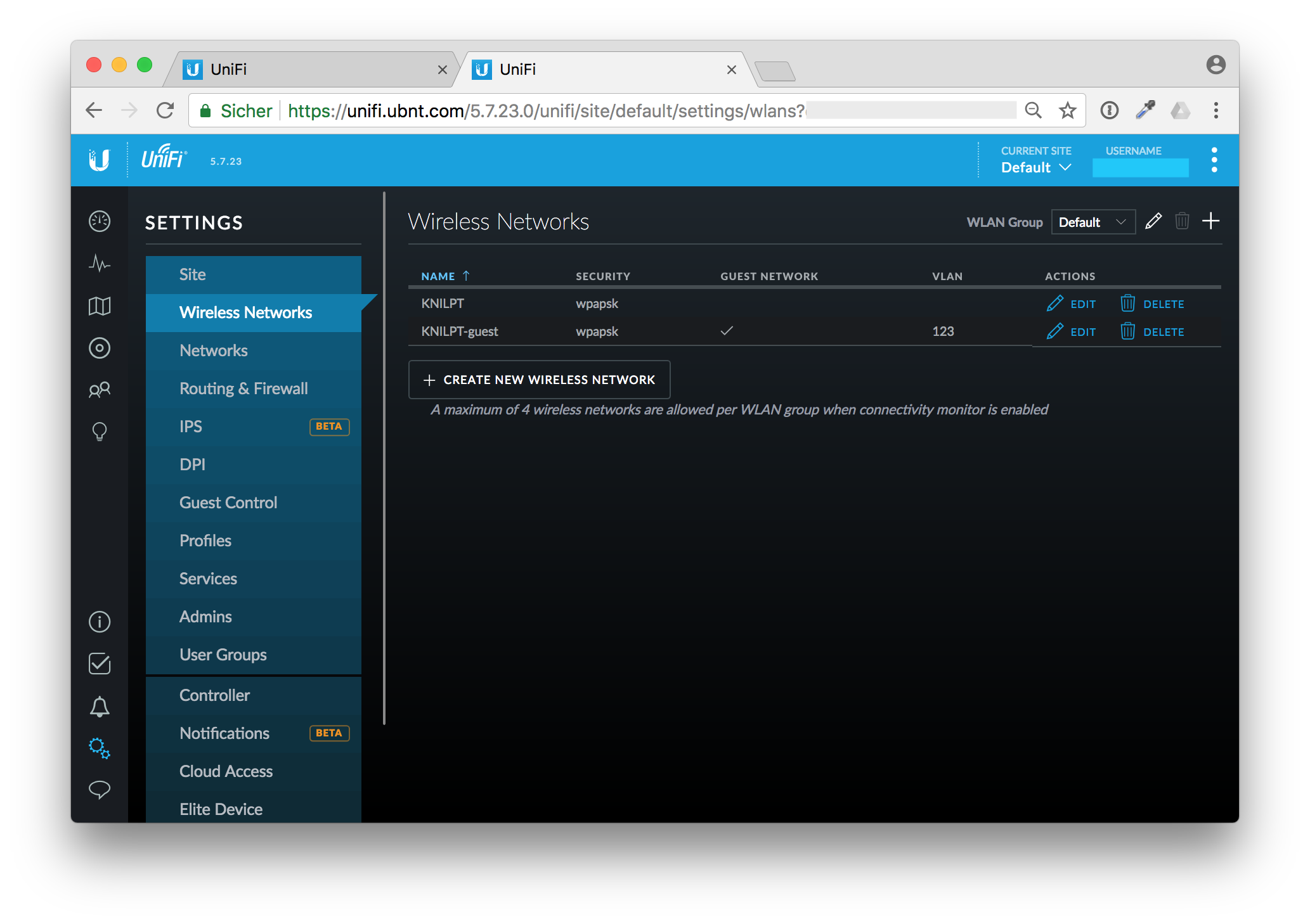The width and height of the screenshot is (1310, 924).
Task: Open the DPI settings section
Action: (x=254, y=465)
